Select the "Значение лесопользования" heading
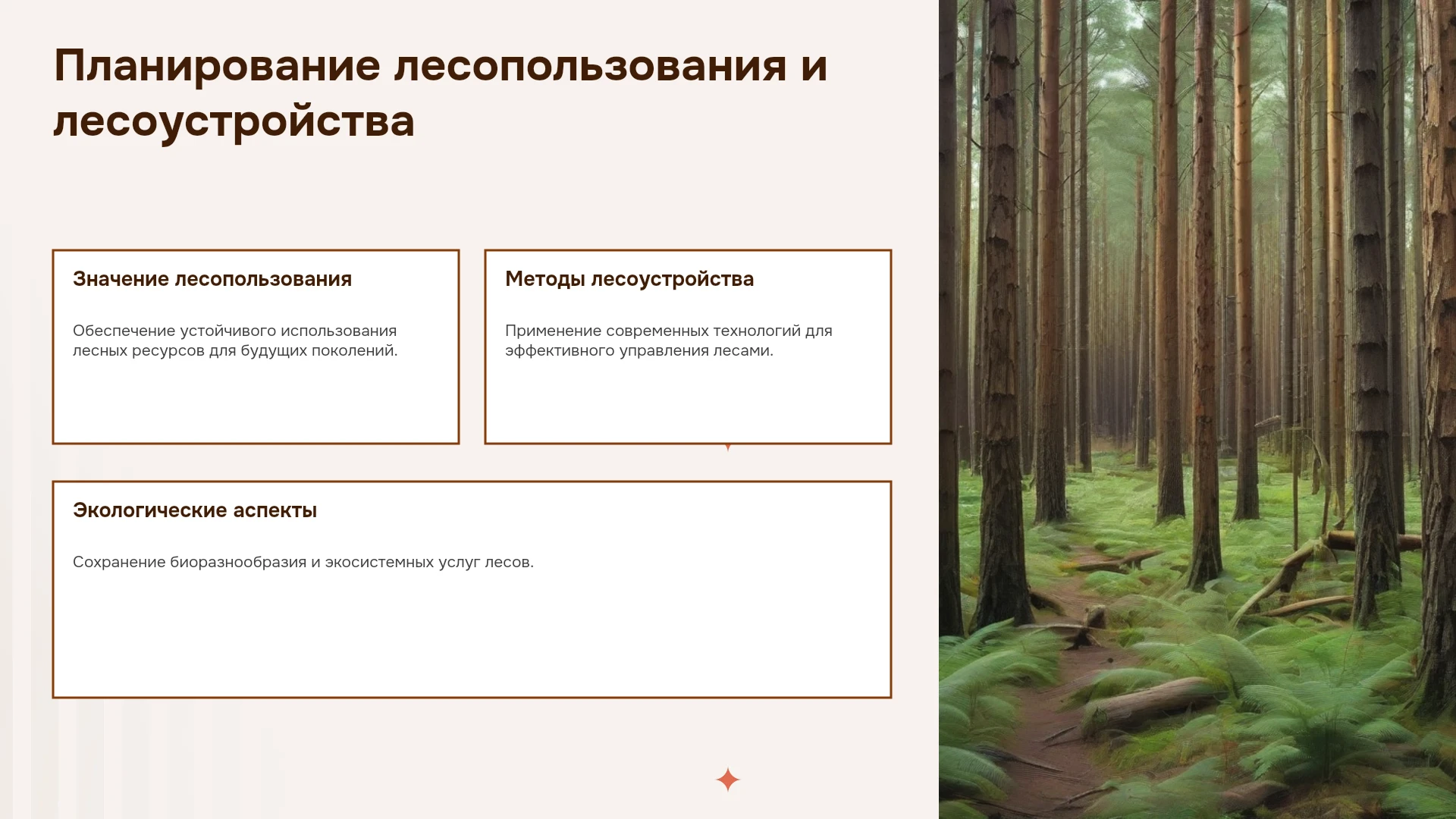This screenshot has width=1456, height=819. (x=212, y=279)
